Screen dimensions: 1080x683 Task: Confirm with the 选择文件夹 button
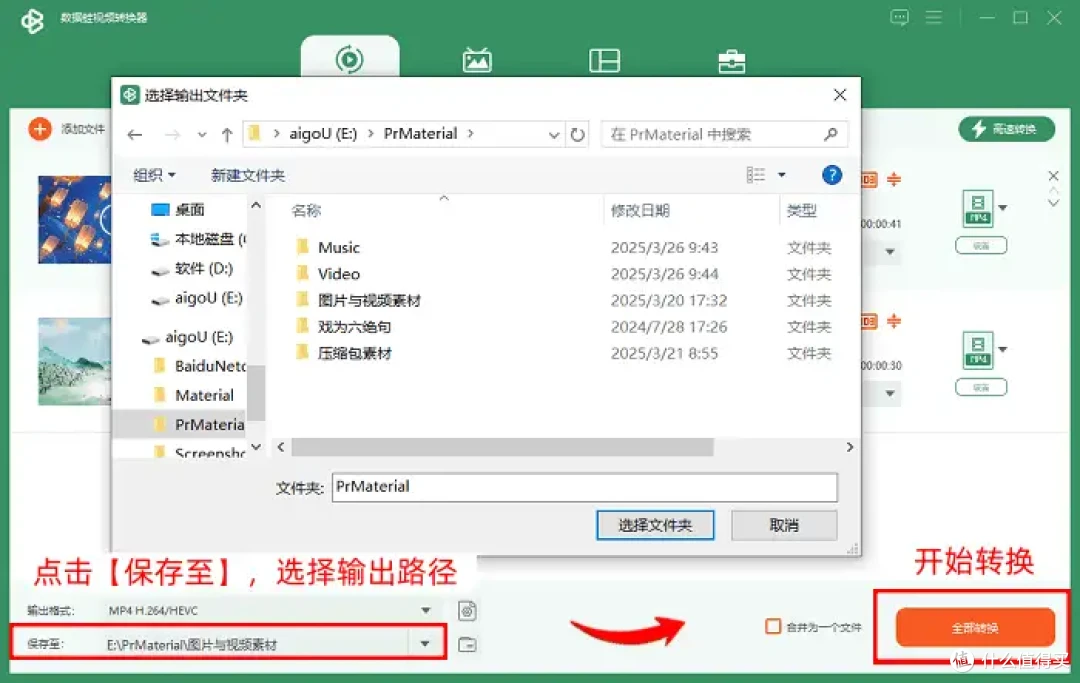[x=654, y=525]
